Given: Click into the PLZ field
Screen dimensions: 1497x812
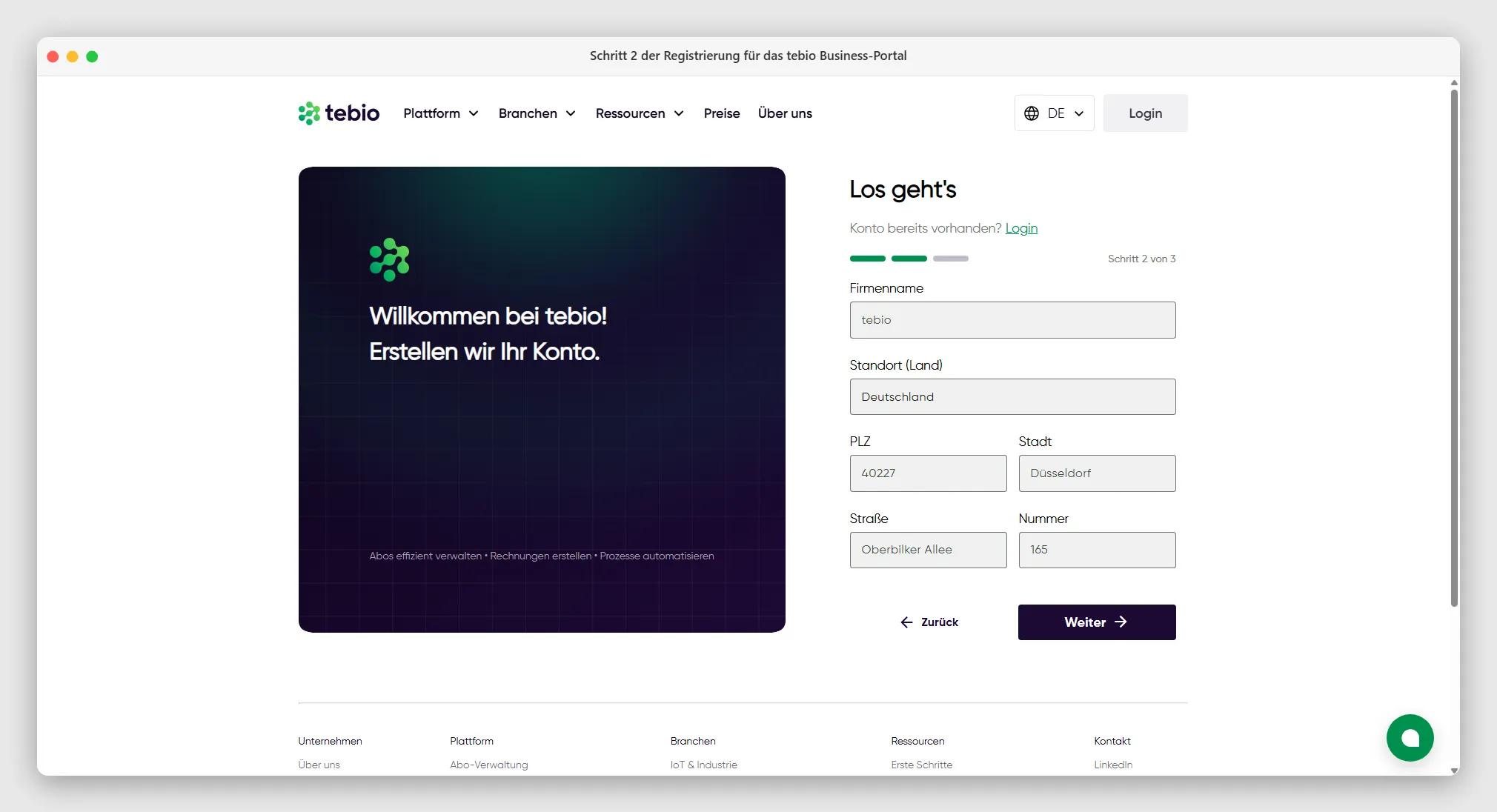Looking at the screenshot, I should [928, 473].
